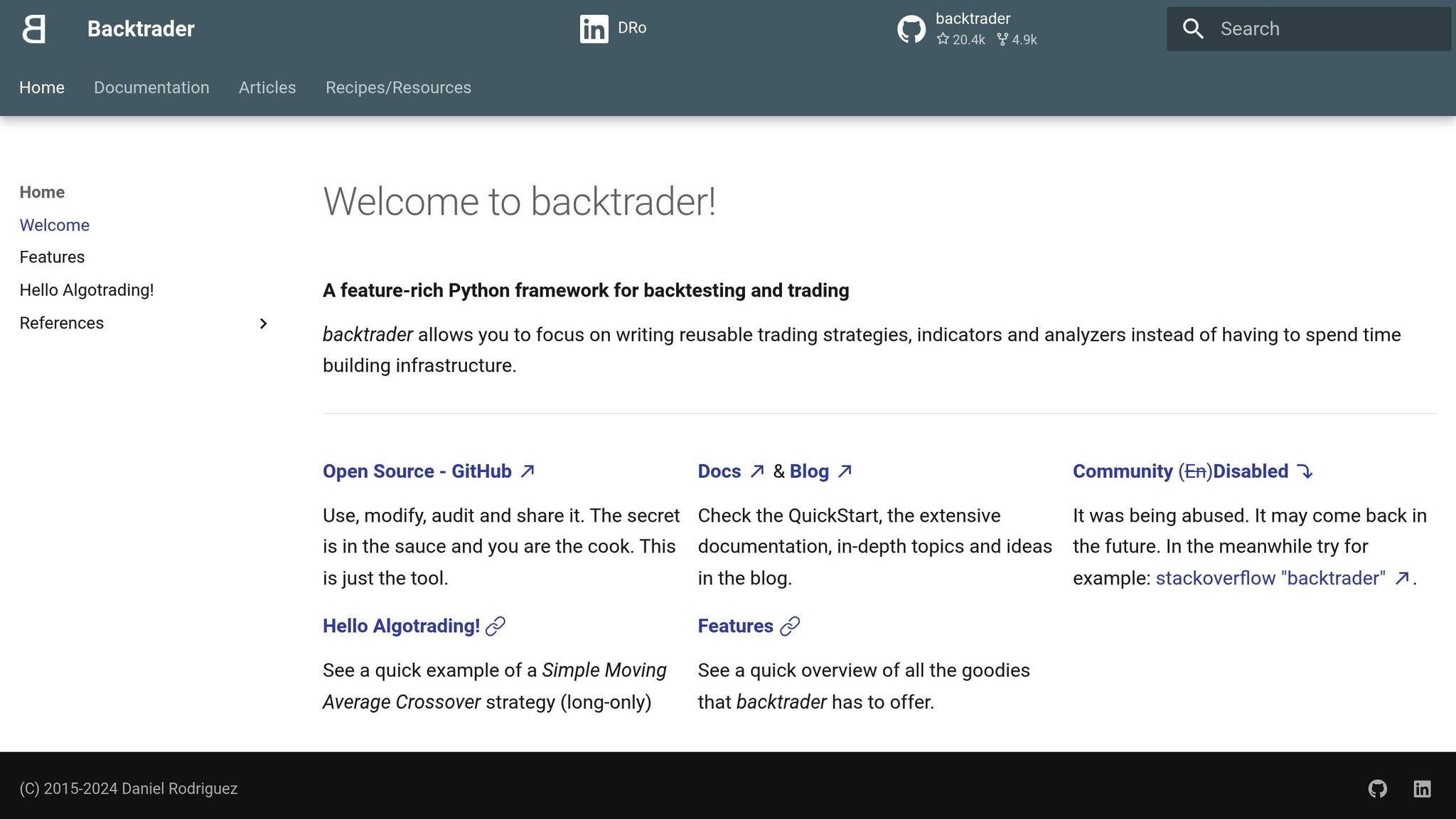Click permalink icon beside Hello Algotrading!
The width and height of the screenshot is (1456, 819).
pyautogui.click(x=496, y=626)
